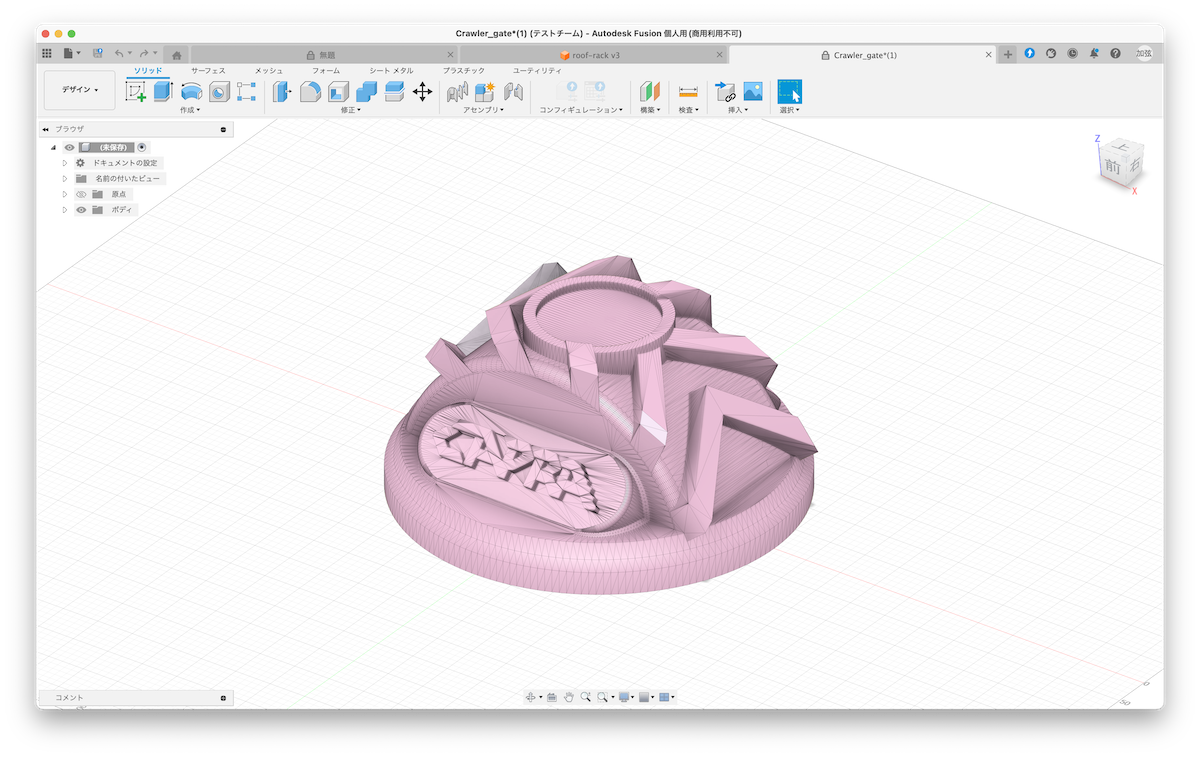
Task: Toggle visibility of the 原点 folder
Action: 81,194
